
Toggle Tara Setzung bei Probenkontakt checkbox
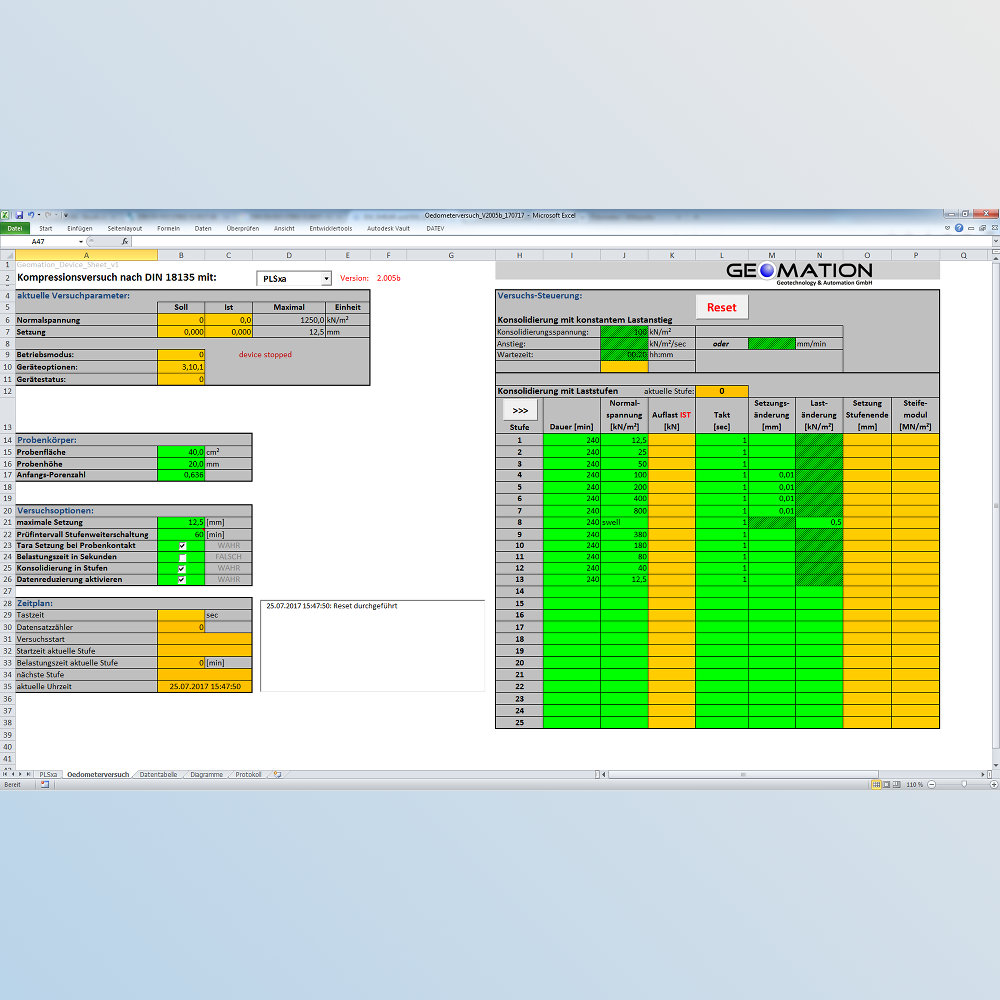tap(182, 546)
